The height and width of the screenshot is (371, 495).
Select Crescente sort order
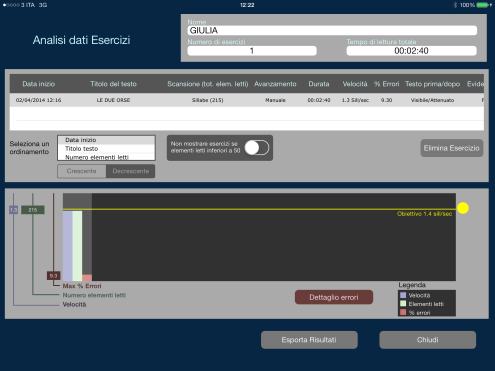(x=82, y=171)
